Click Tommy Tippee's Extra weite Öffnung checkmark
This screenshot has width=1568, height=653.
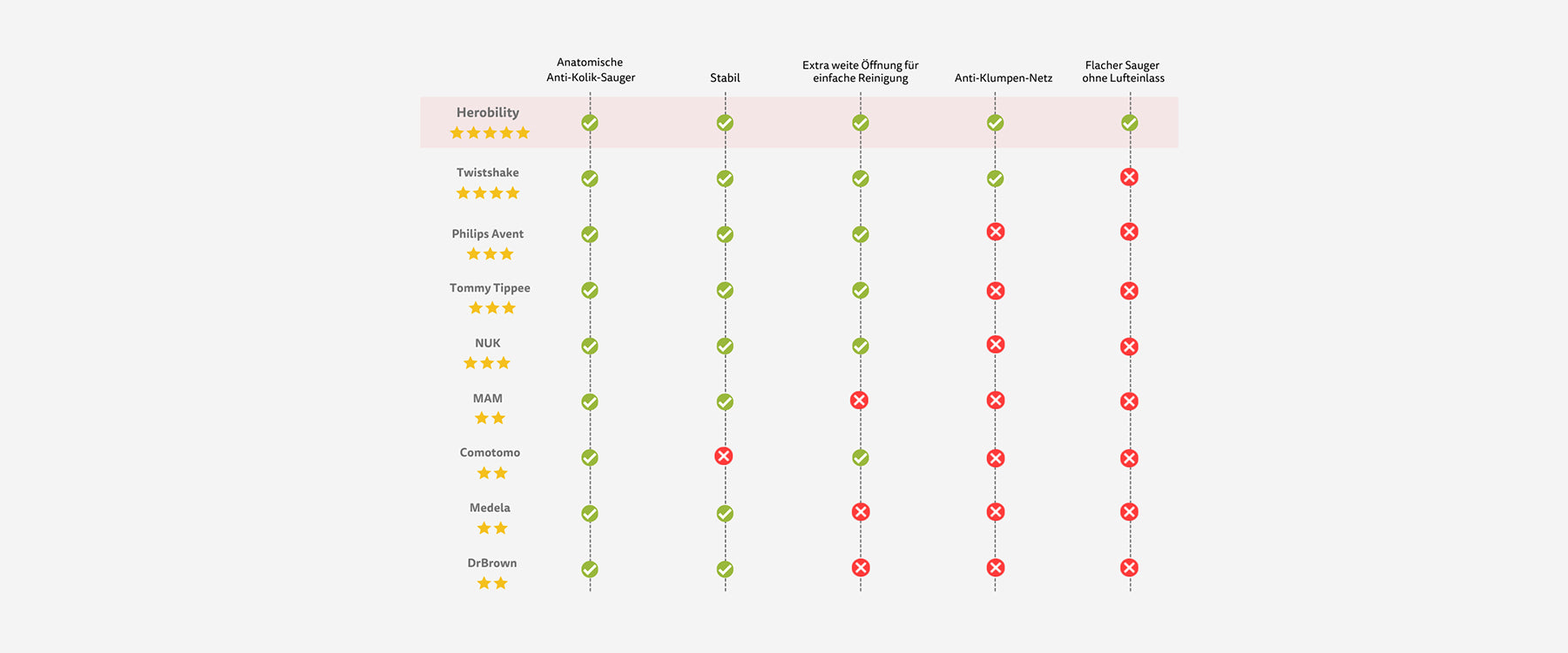click(861, 290)
